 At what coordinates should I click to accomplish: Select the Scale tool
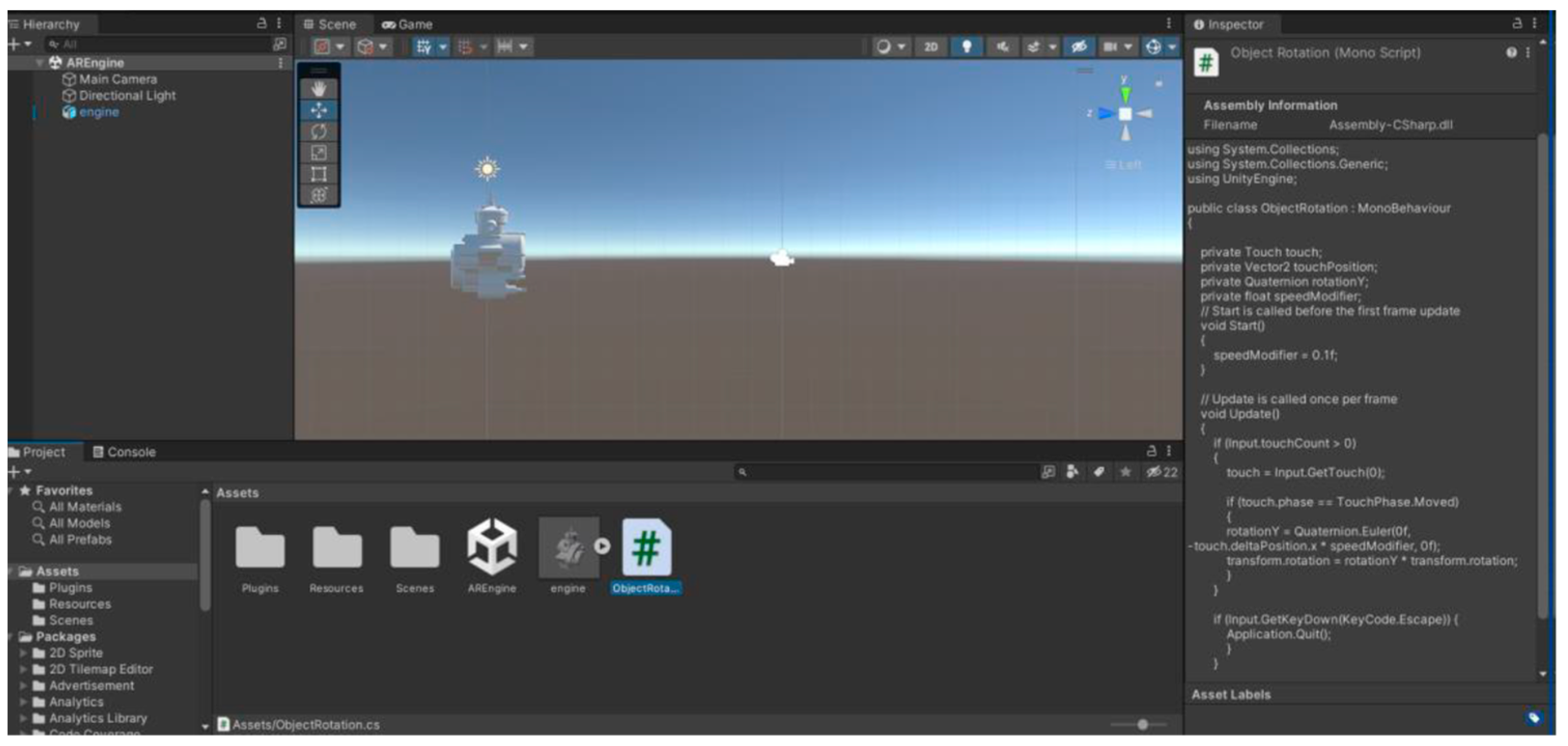click(x=318, y=153)
